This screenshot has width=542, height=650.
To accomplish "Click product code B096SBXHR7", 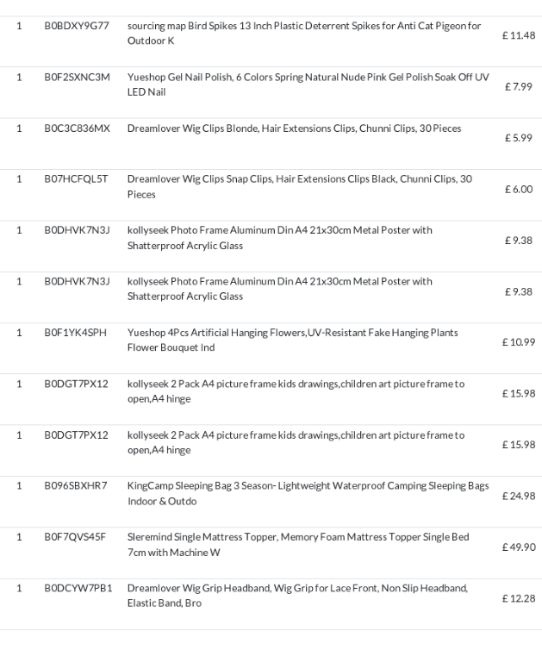I will [75, 486].
